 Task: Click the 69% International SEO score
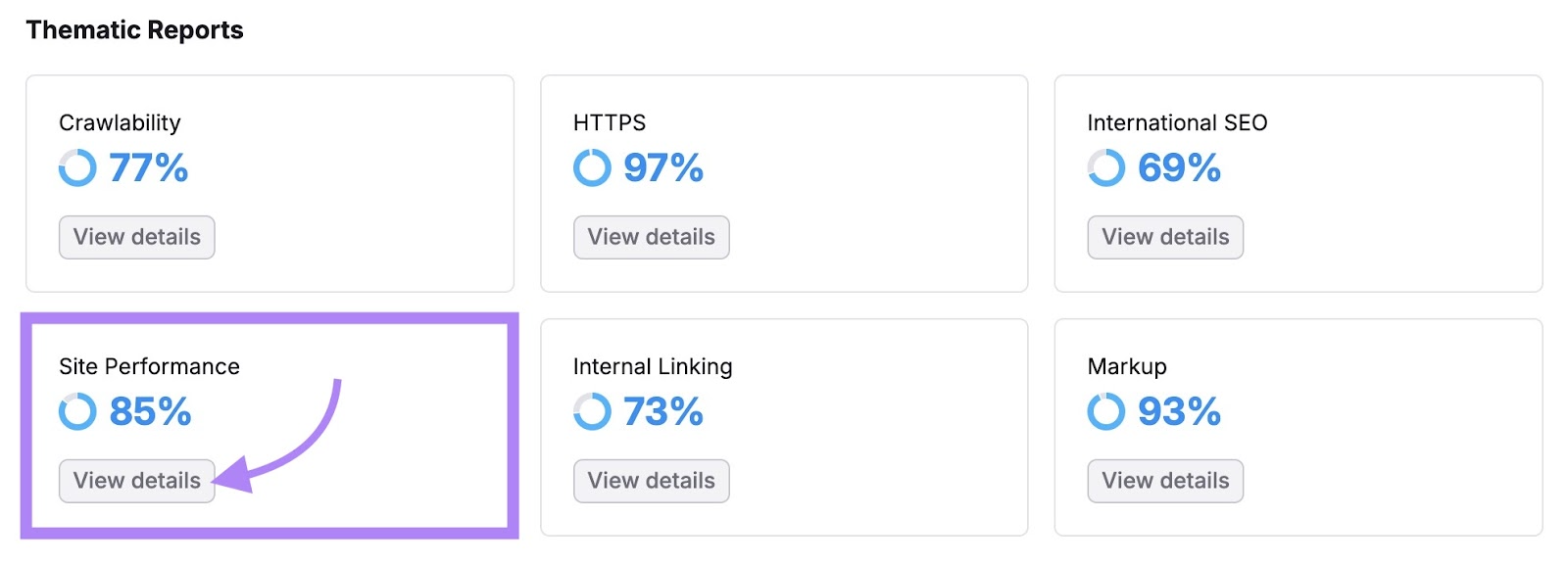pyautogui.click(x=1179, y=167)
